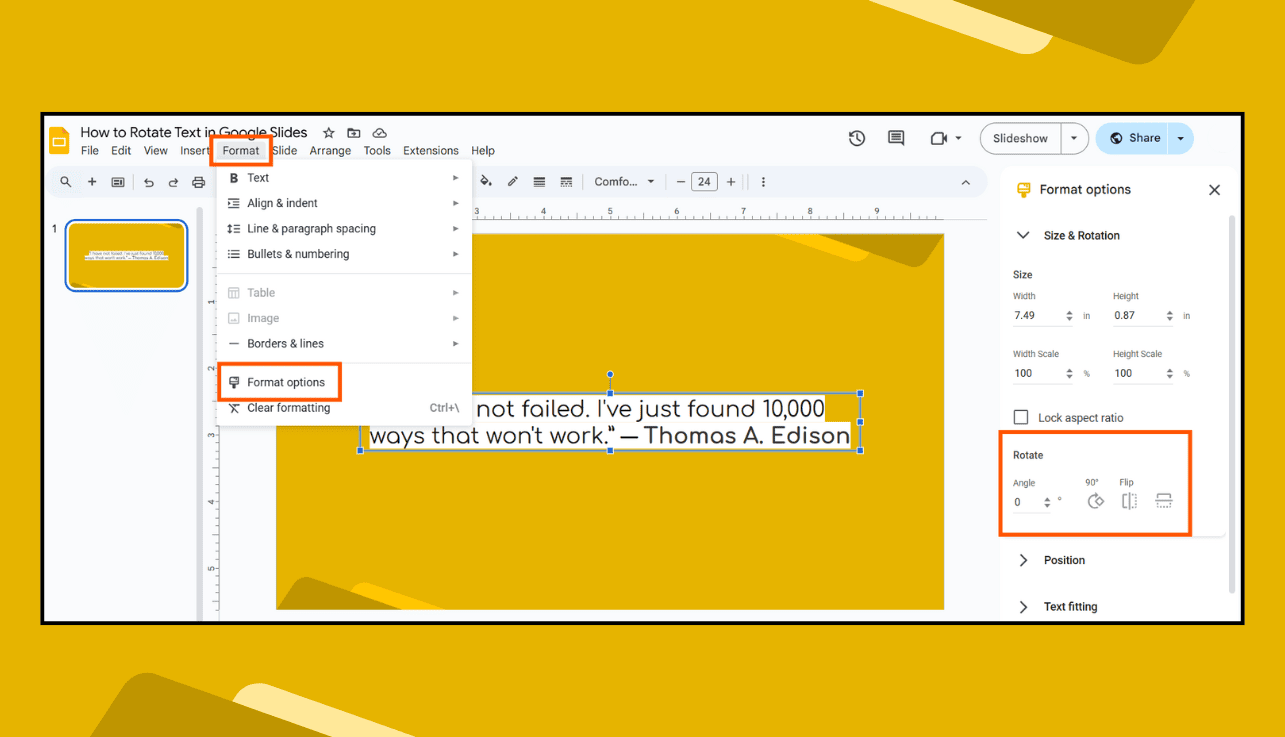Collapse the Size & Rotation section
Image resolution: width=1285 pixels, height=737 pixels.
point(1023,235)
